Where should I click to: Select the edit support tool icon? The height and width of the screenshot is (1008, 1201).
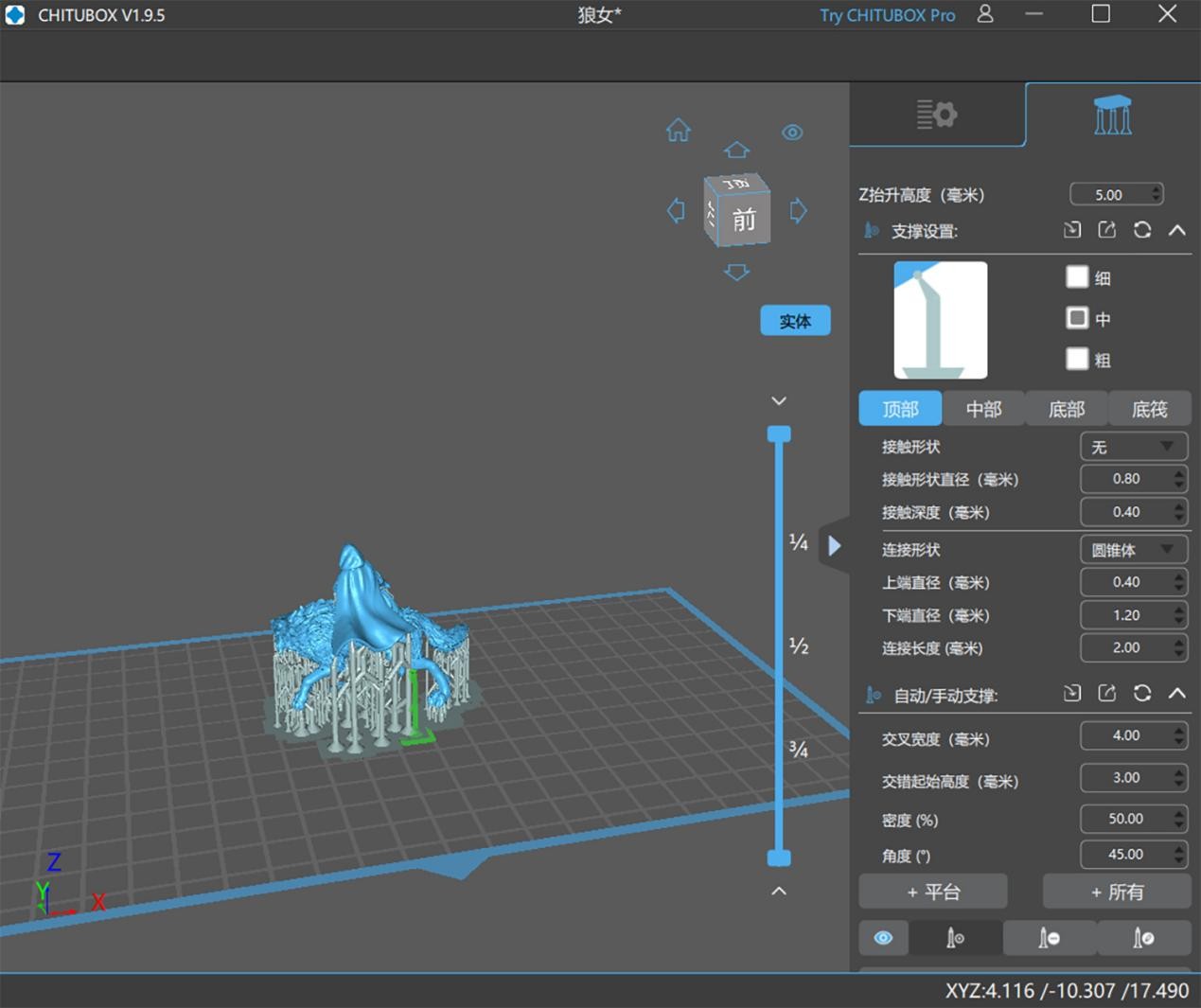[x=1143, y=938]
